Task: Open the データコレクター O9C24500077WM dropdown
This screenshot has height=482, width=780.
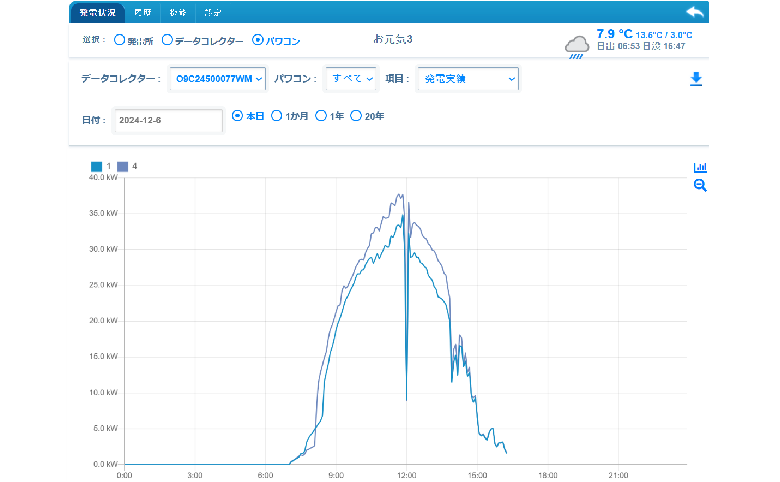Action: (217, 78)
